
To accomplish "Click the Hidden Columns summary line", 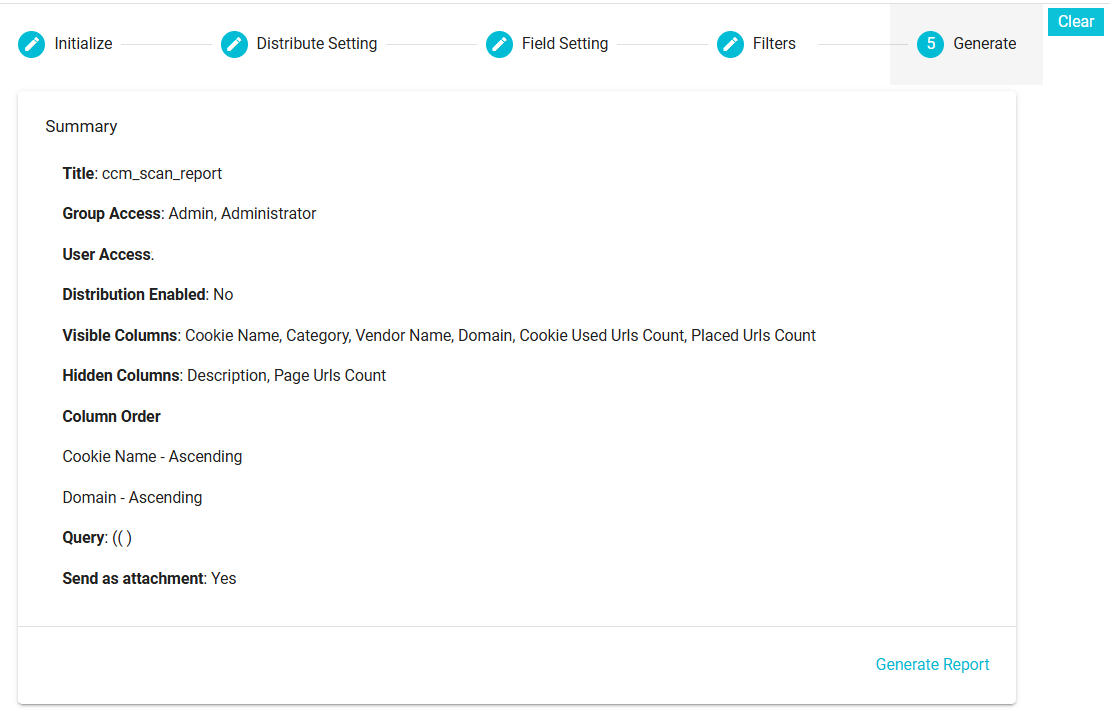I will click(x=224, y=376).
